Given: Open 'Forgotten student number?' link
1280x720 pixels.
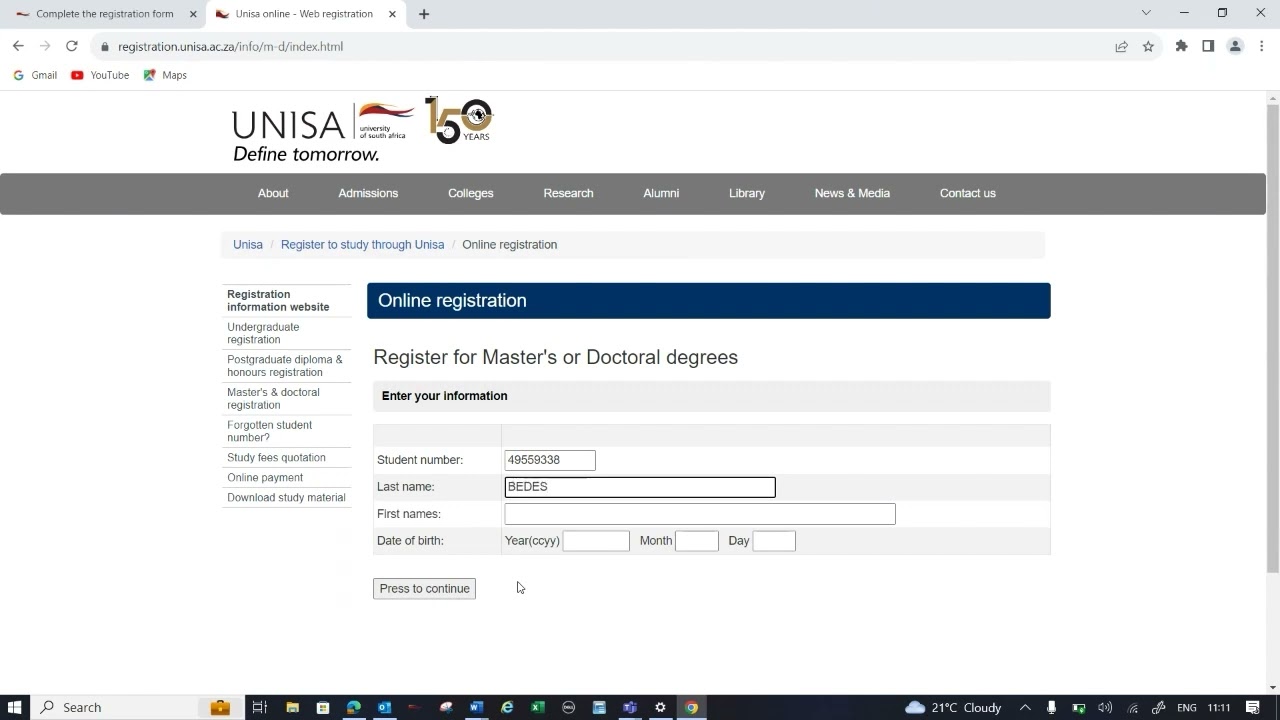Looking at the screenshot, I should (269, 431).
